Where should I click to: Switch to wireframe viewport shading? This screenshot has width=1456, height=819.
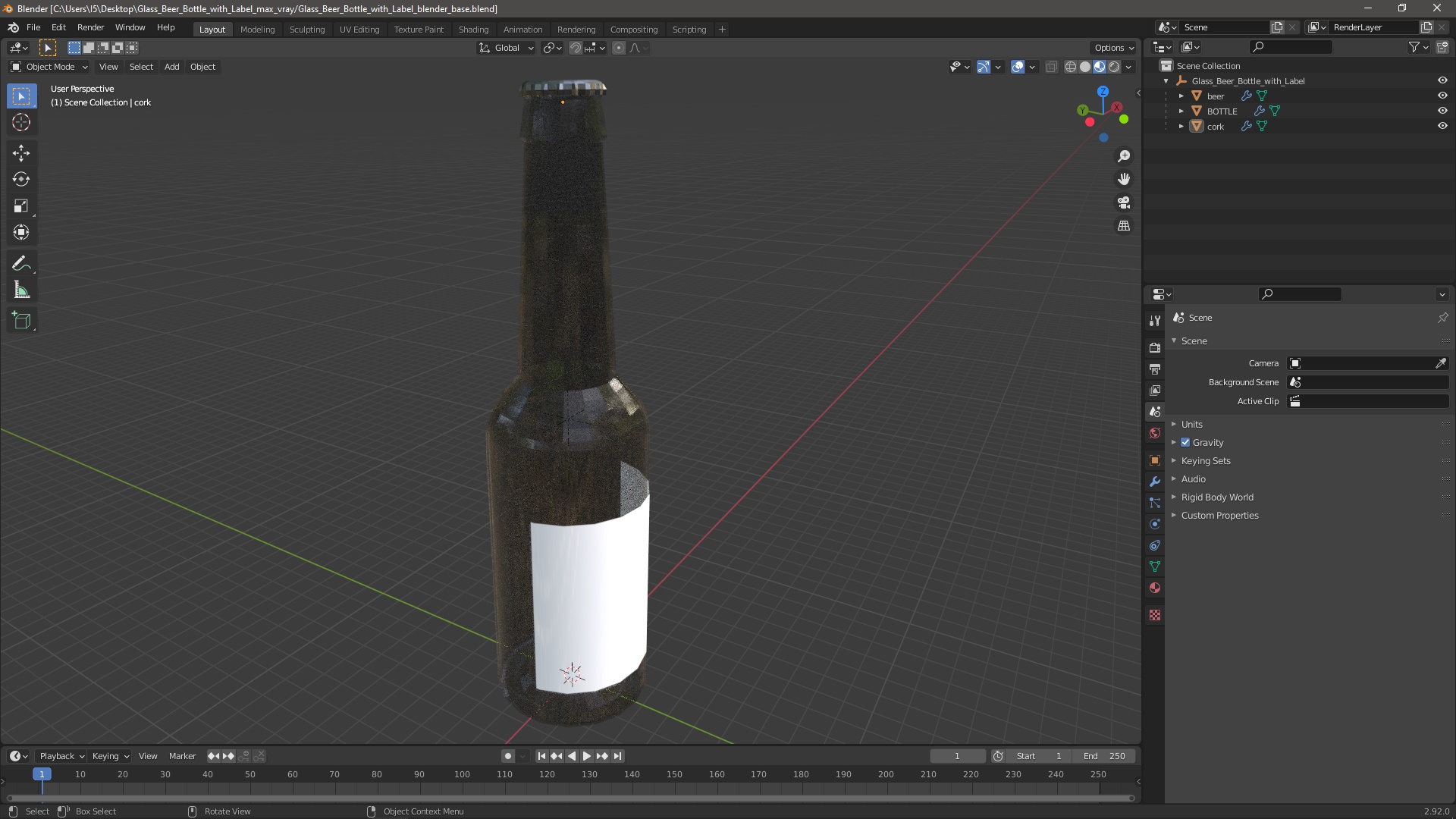pyautogui.click(x=1071, y=67)
